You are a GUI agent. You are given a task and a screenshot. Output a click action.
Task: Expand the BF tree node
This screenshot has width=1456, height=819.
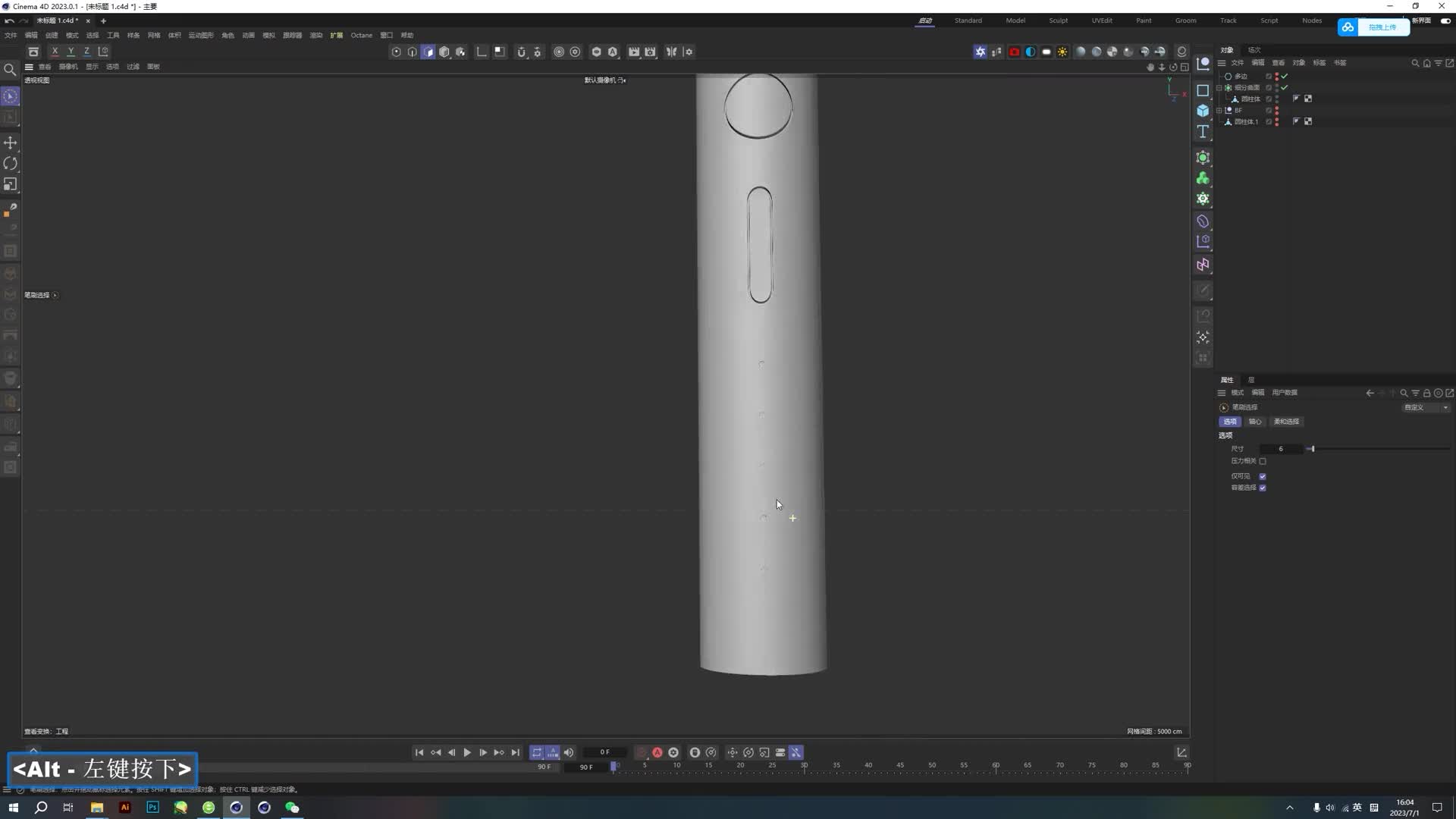(x=1219, y=110)
